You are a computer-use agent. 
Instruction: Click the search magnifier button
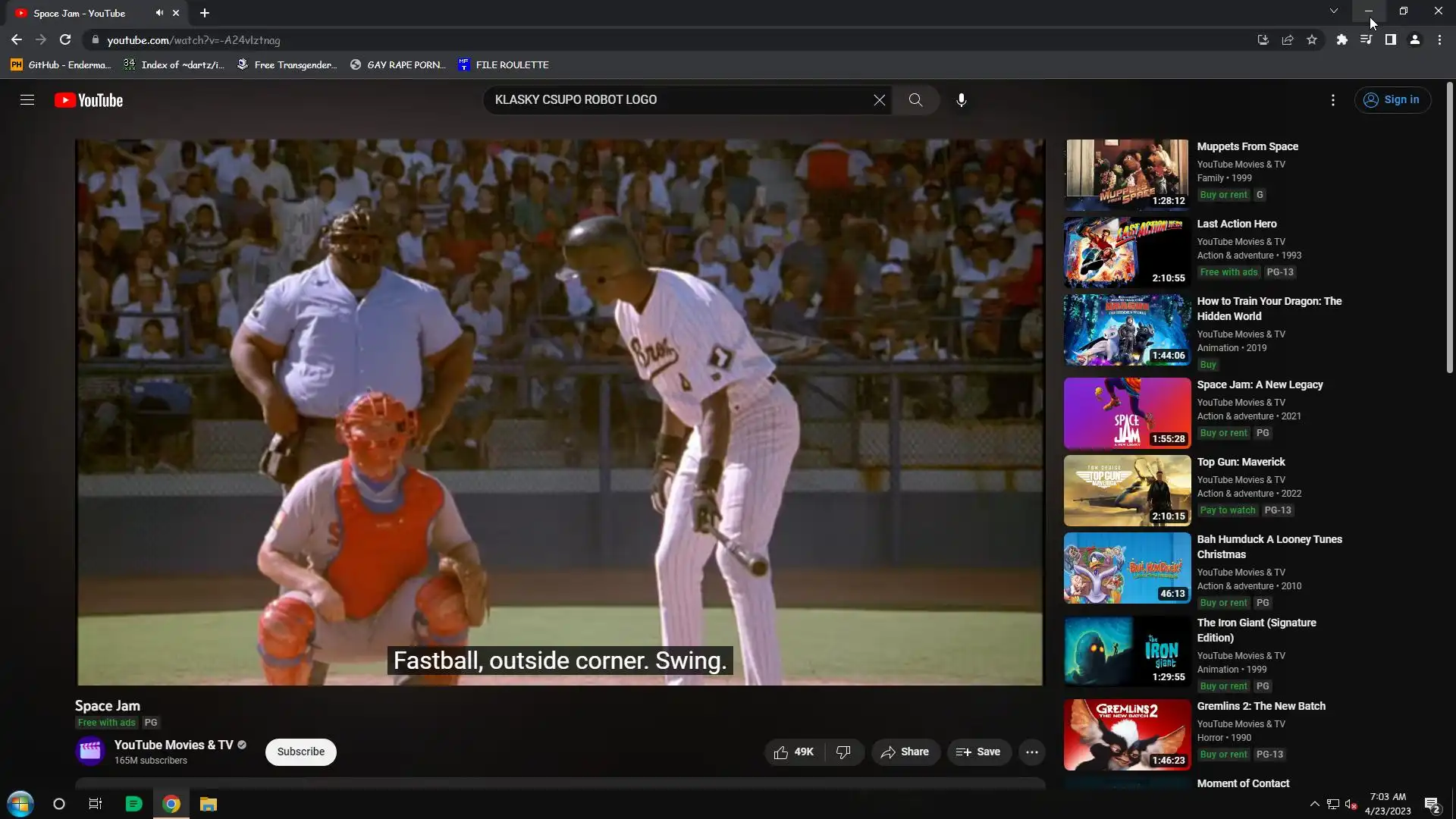click(915, 100)
